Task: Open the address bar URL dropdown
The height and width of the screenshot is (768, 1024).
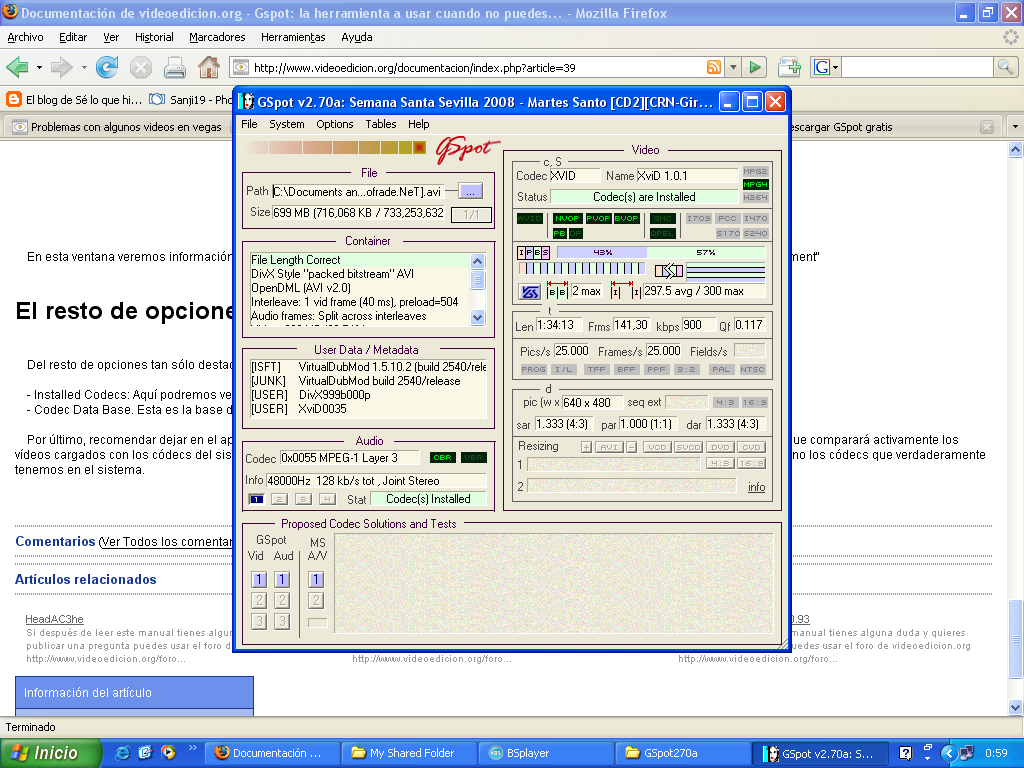Action: point(733,67)
